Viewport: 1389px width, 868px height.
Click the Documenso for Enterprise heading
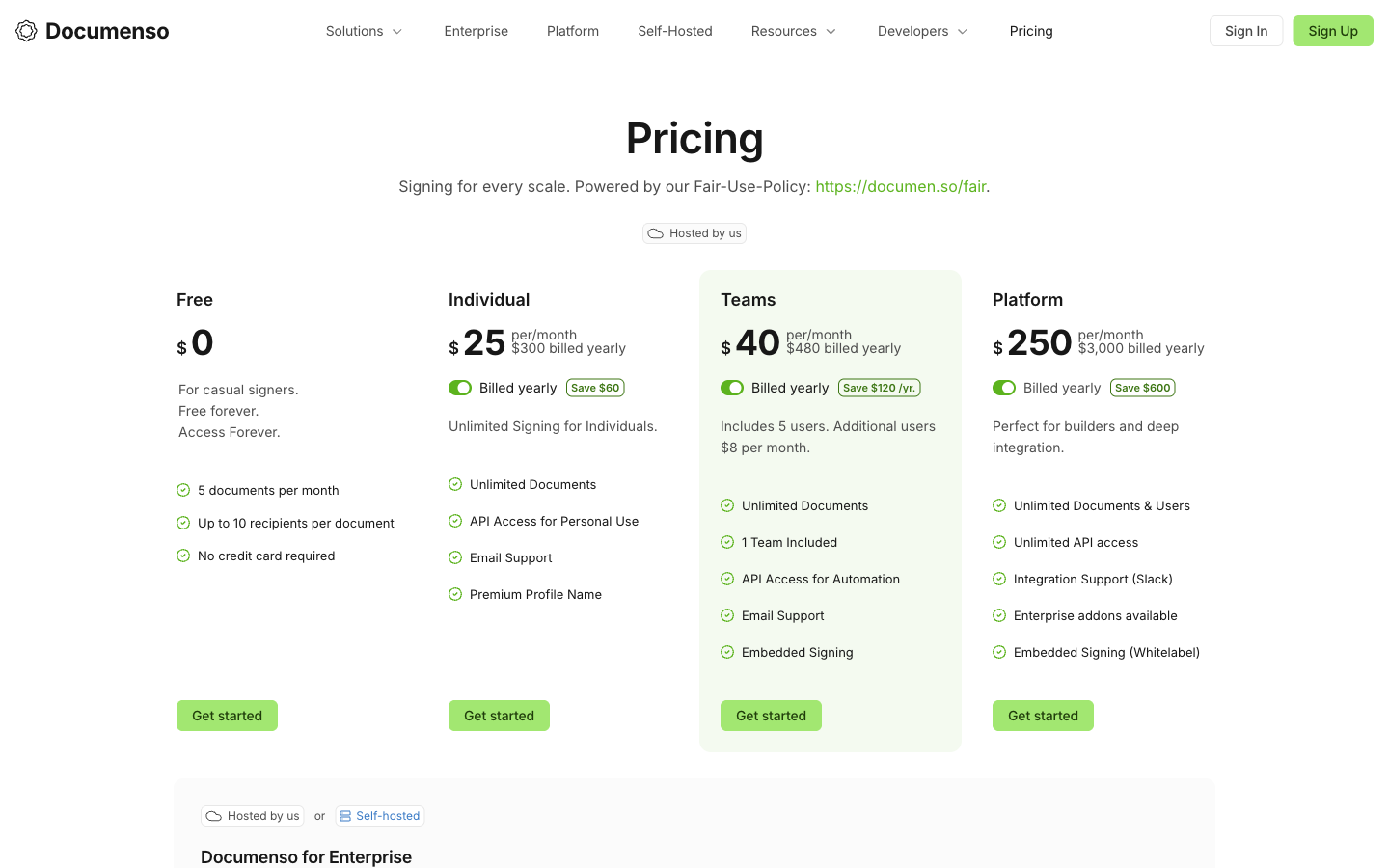click(306, 856)
